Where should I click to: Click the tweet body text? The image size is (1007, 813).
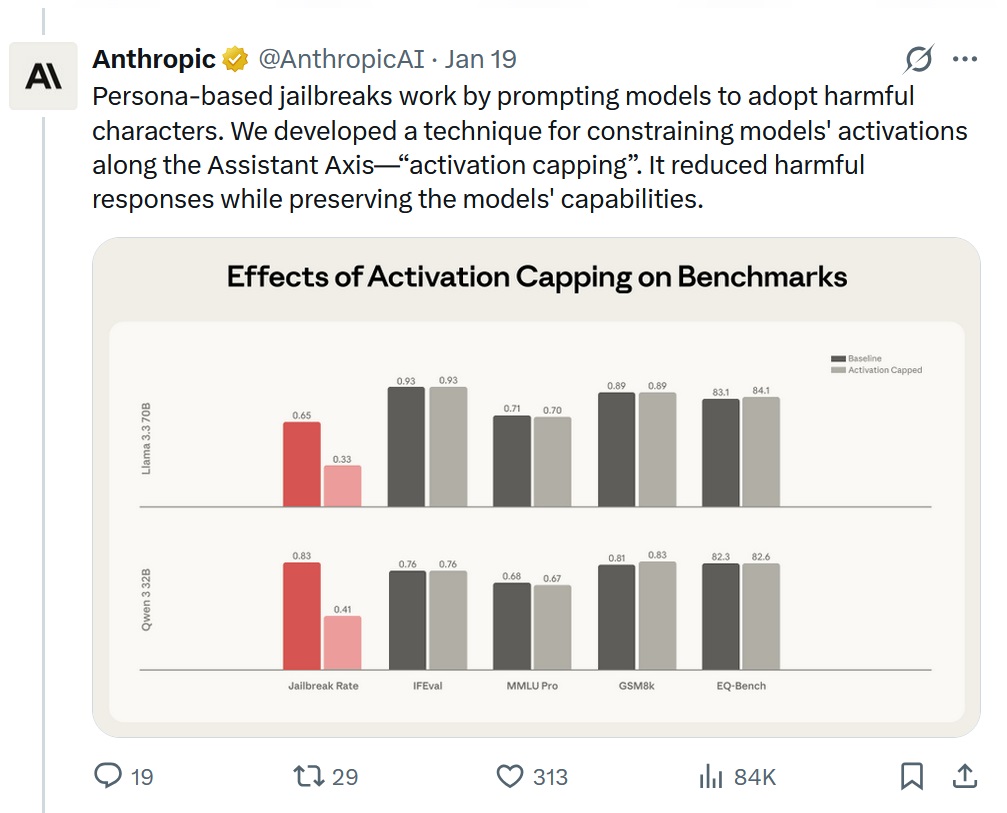(x=500, y=148)
